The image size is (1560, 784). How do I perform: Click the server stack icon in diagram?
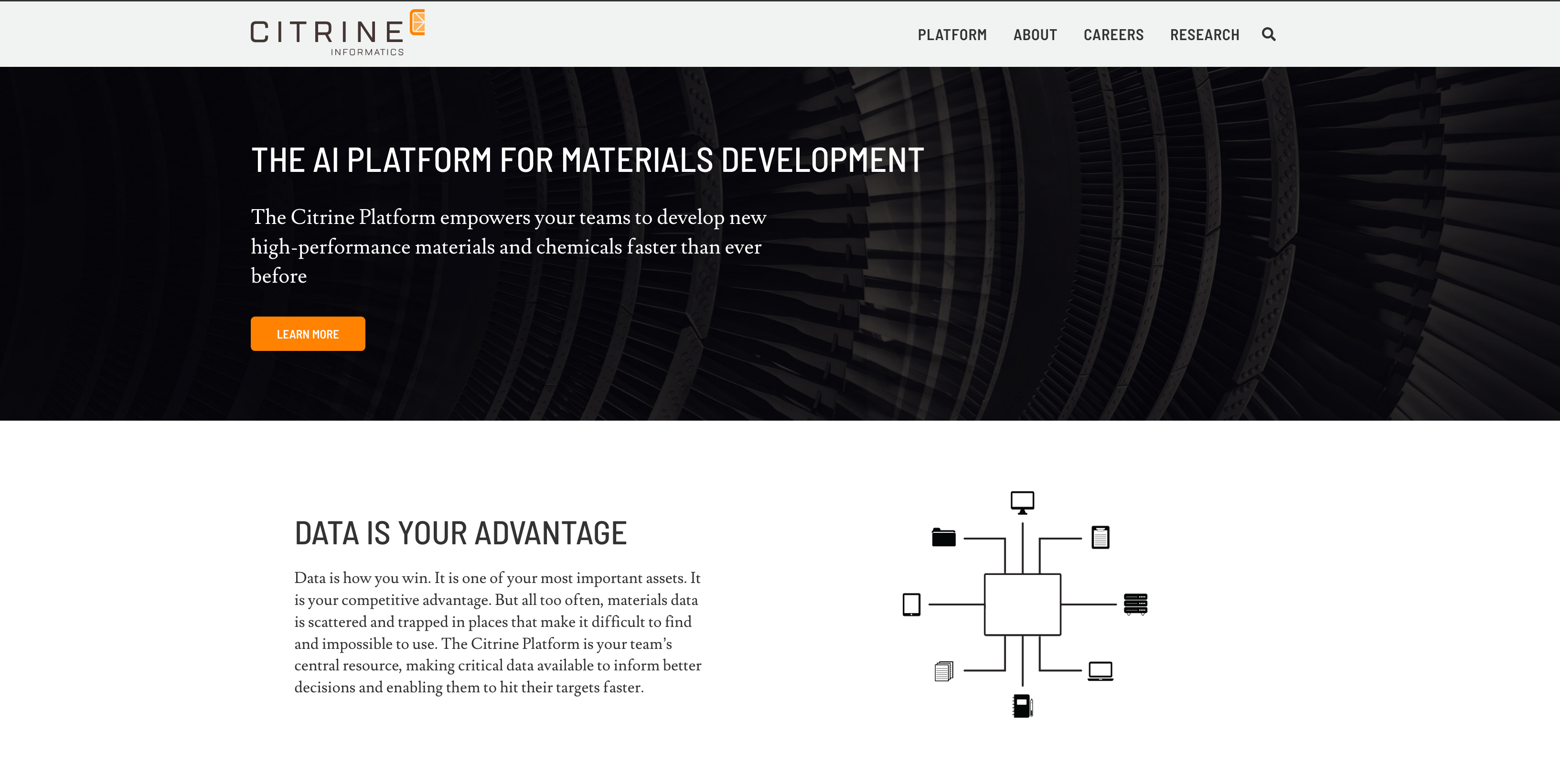coord(1135,604)
